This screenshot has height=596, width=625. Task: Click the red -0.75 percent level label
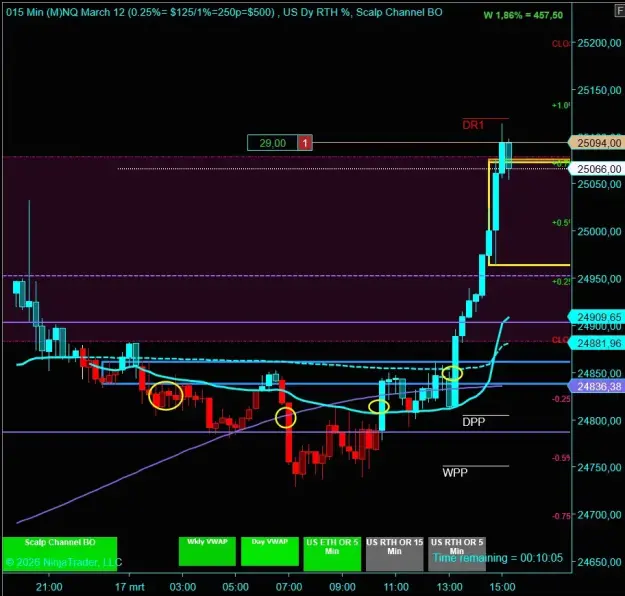point(561,516)
